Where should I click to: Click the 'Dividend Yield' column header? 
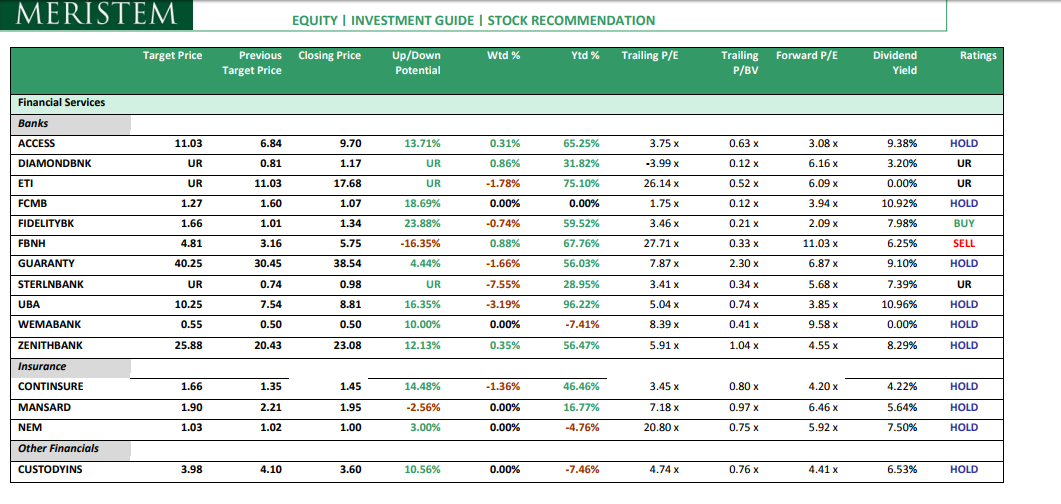[x=895, y=63]
